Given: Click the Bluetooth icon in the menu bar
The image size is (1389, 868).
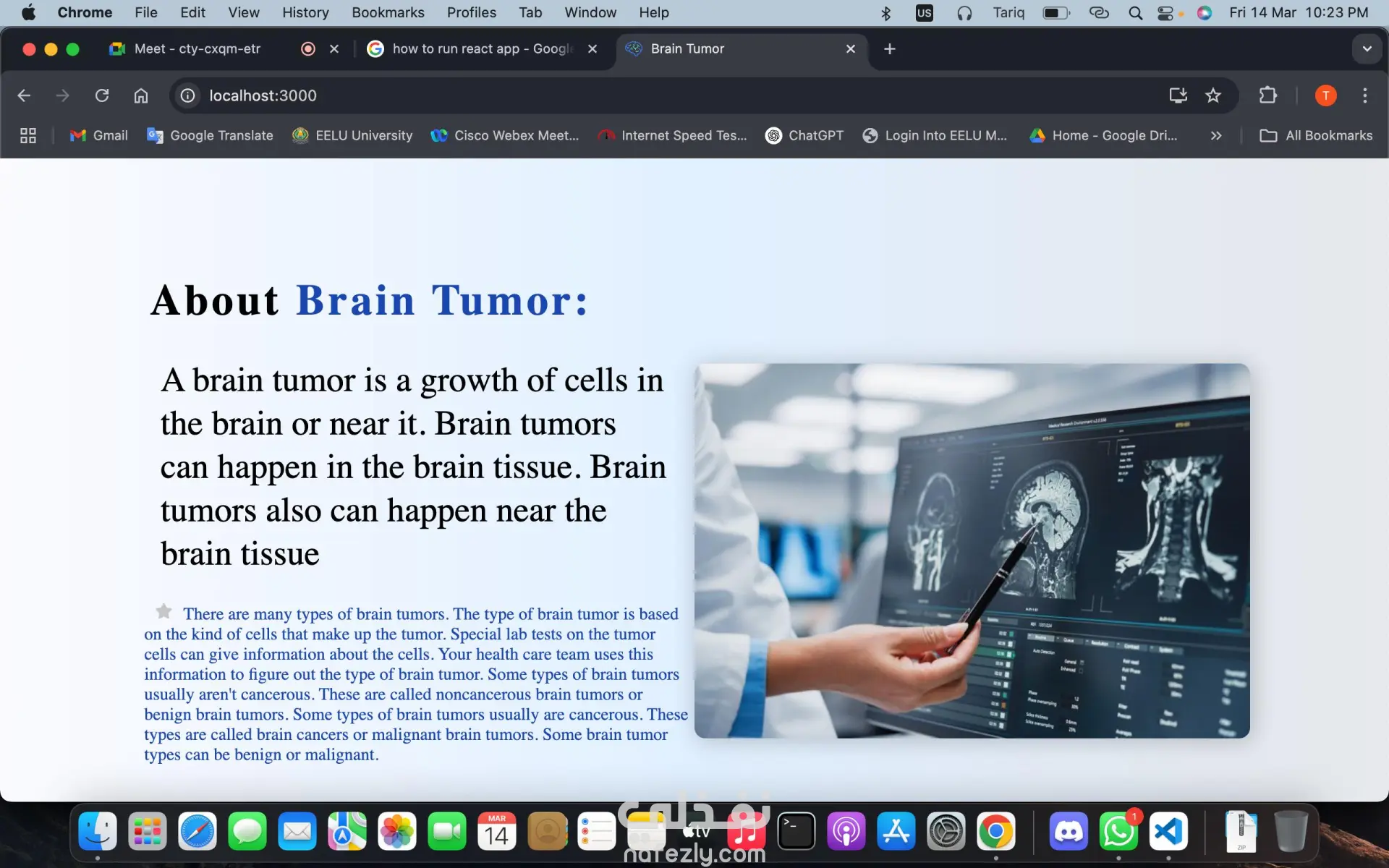Looking at the screenshot, I should click(886, 12).
